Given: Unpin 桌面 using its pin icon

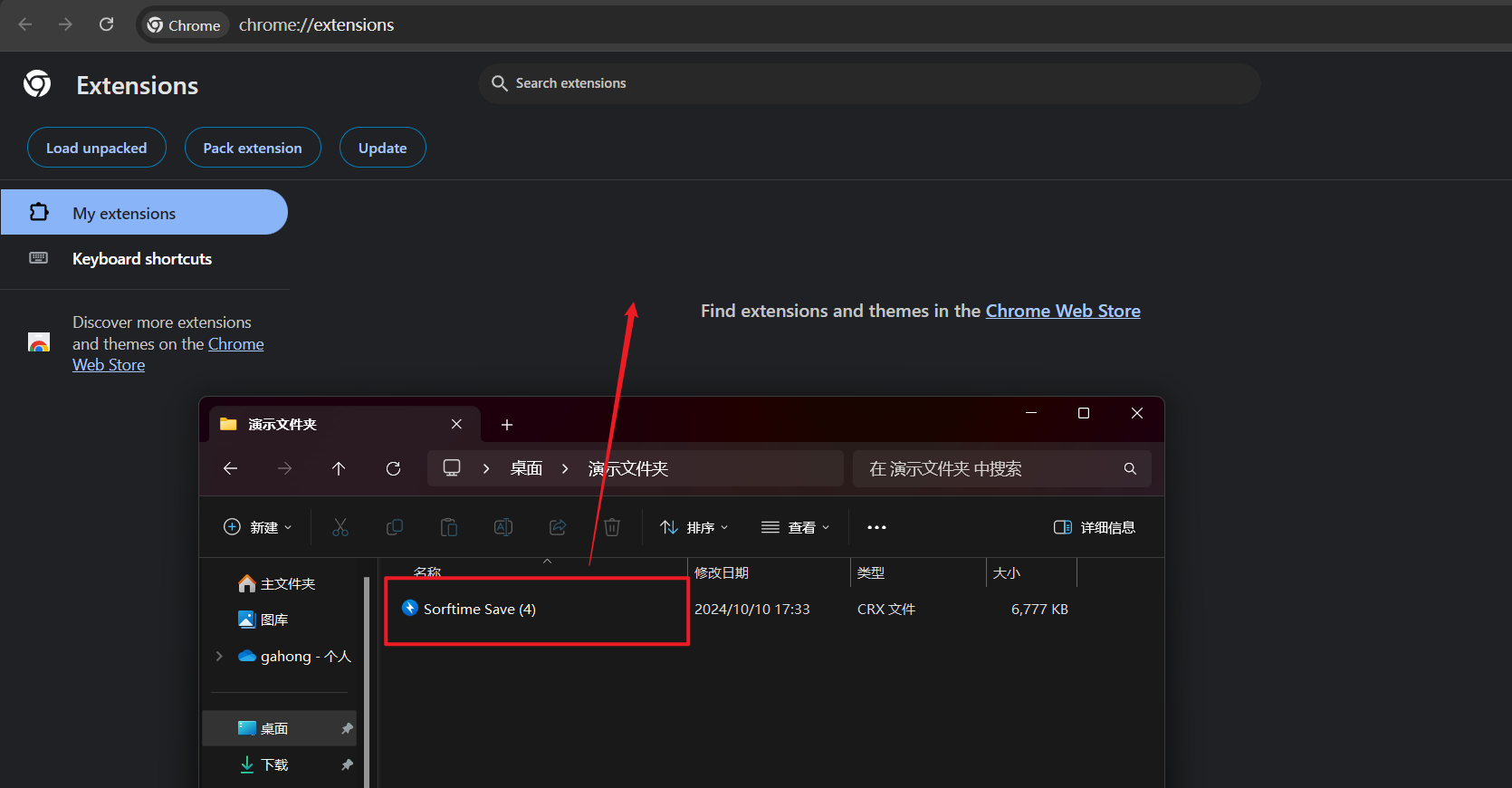Looking at the screenshot, I should point(346,728).
